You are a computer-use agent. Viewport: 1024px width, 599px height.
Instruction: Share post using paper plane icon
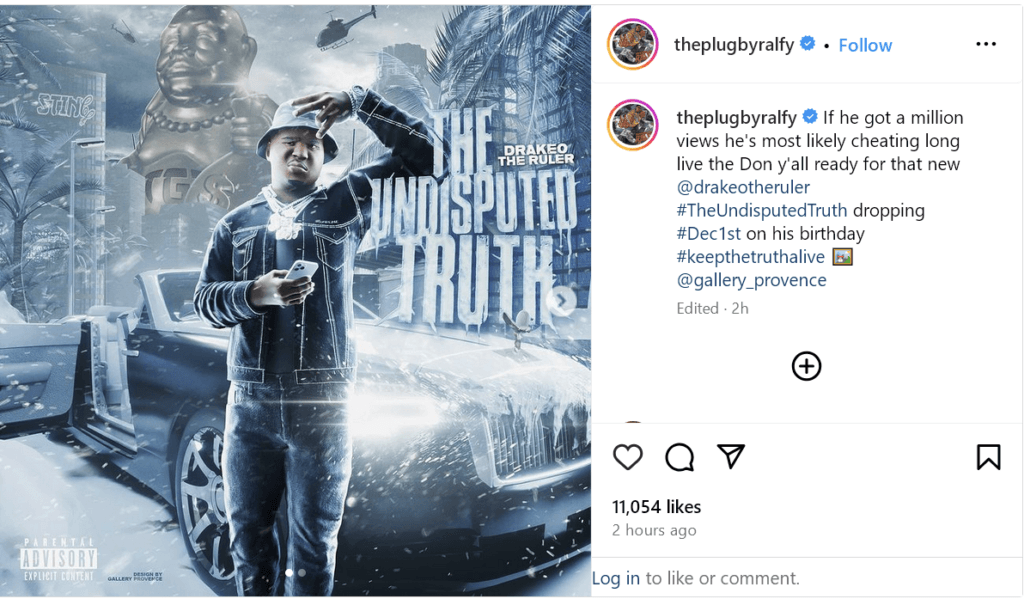(x=730, y=456)
